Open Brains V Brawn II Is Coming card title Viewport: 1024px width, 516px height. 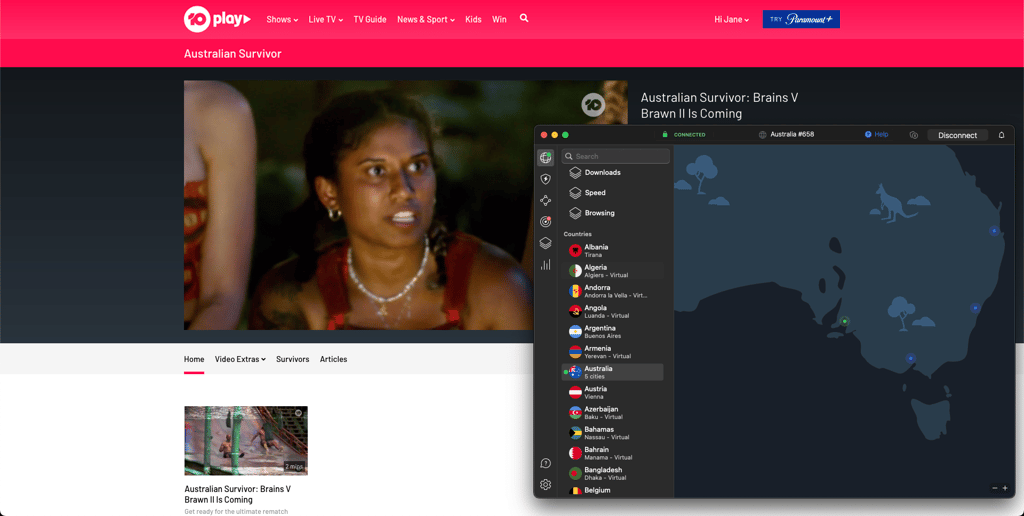[238, 494]
